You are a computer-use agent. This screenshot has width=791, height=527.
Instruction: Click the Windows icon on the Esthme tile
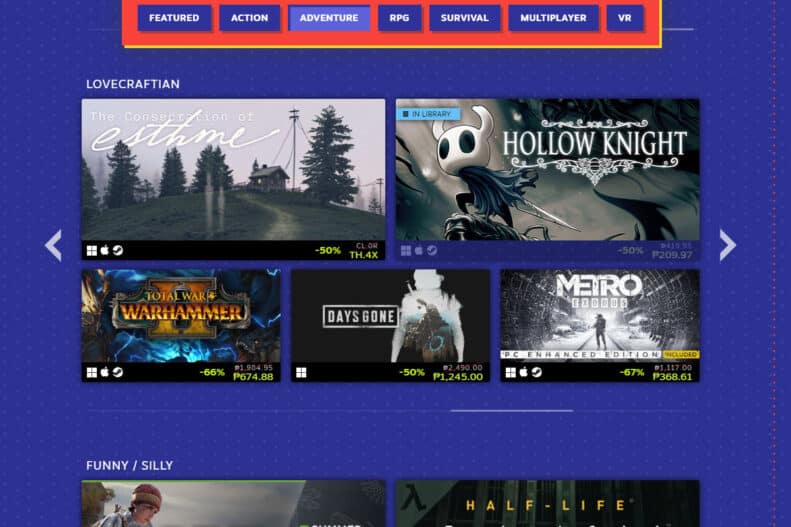click(x=91, y=250)
